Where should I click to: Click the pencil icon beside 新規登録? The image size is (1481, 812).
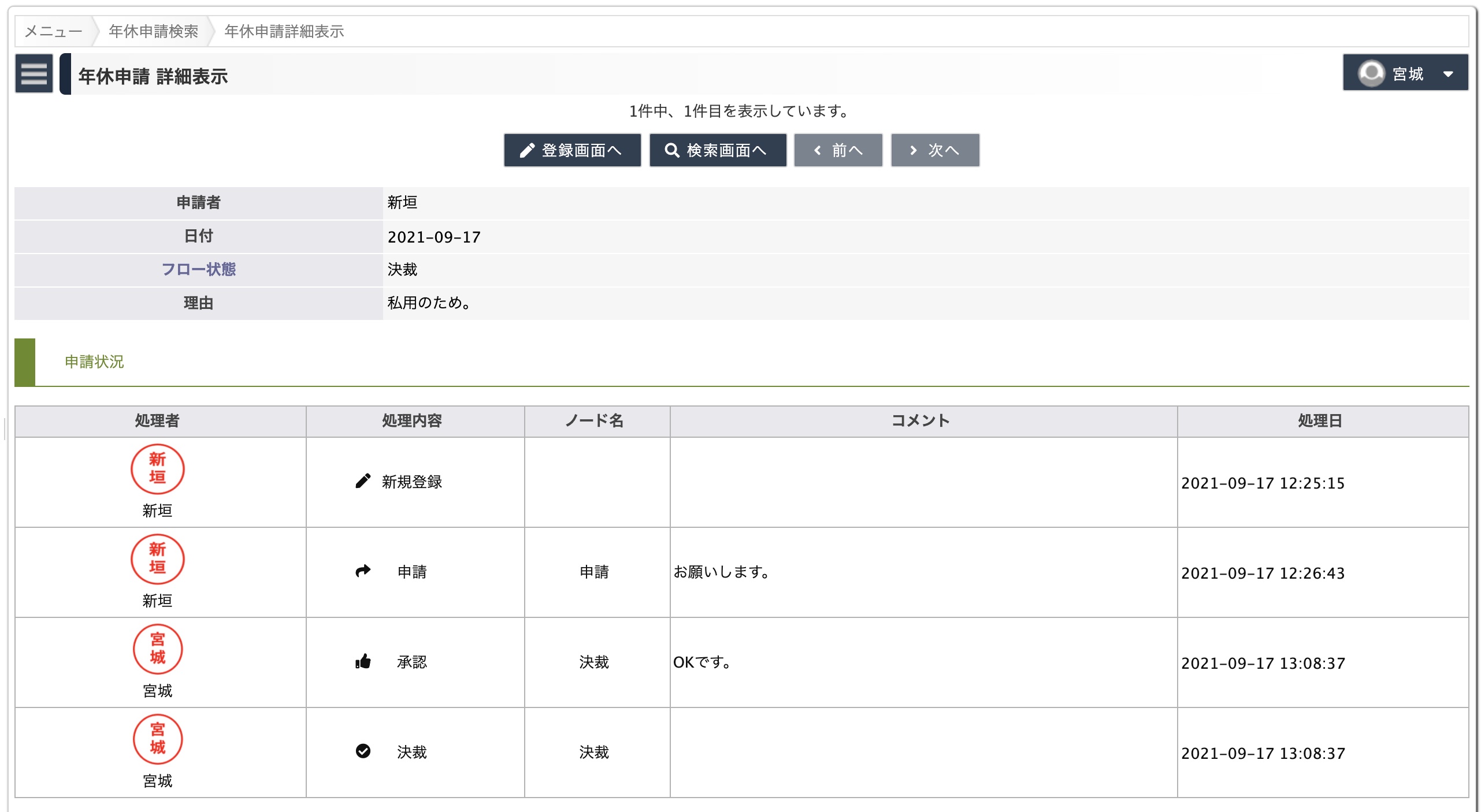pos(363,481)
